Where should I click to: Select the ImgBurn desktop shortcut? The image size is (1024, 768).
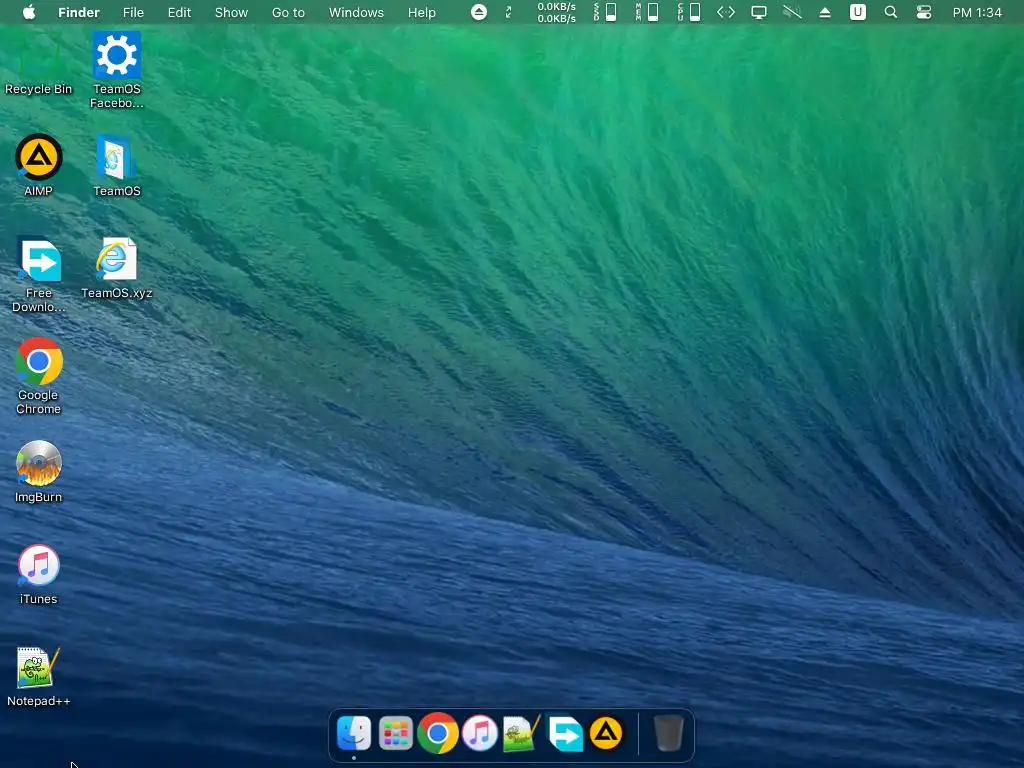point(39,472)
